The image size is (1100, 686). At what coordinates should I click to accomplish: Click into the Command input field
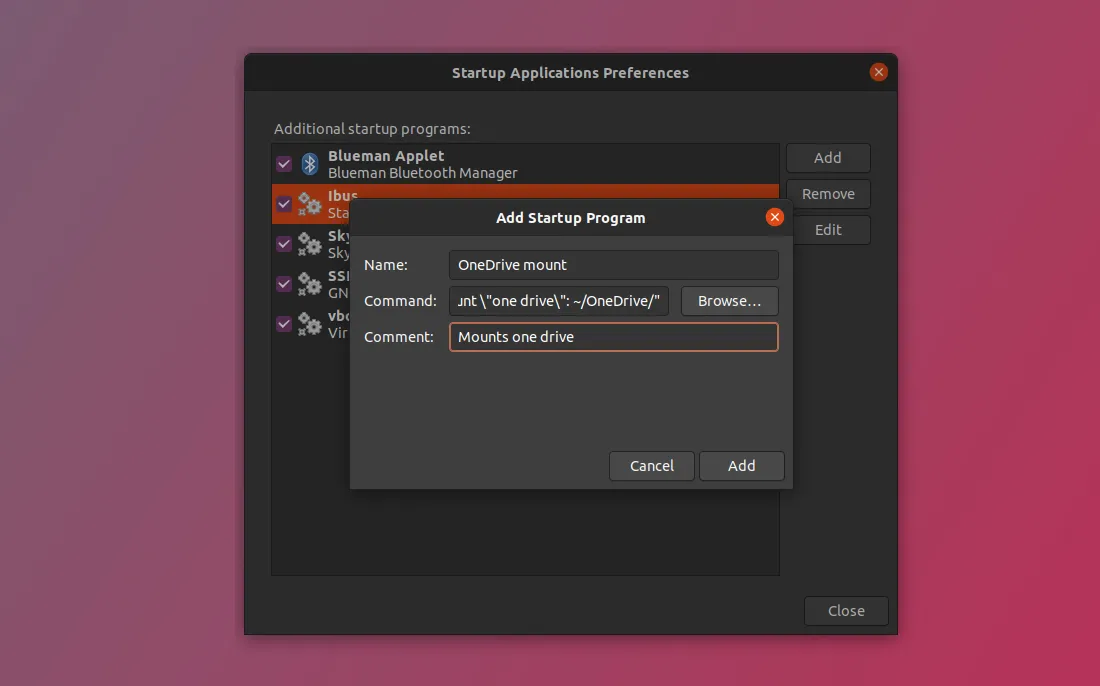(559, 301)
